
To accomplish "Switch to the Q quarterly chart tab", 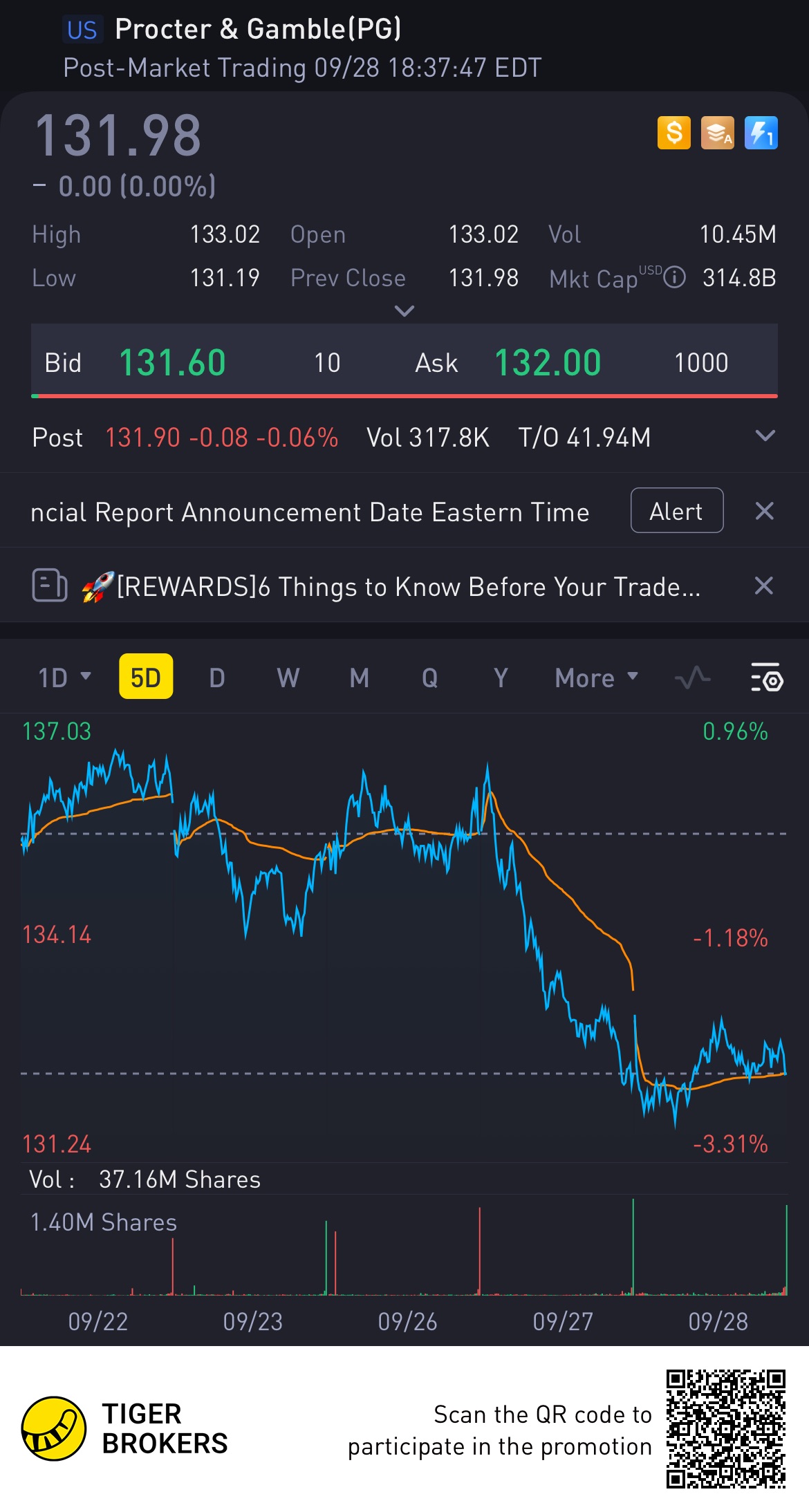I will coord(430,678).
